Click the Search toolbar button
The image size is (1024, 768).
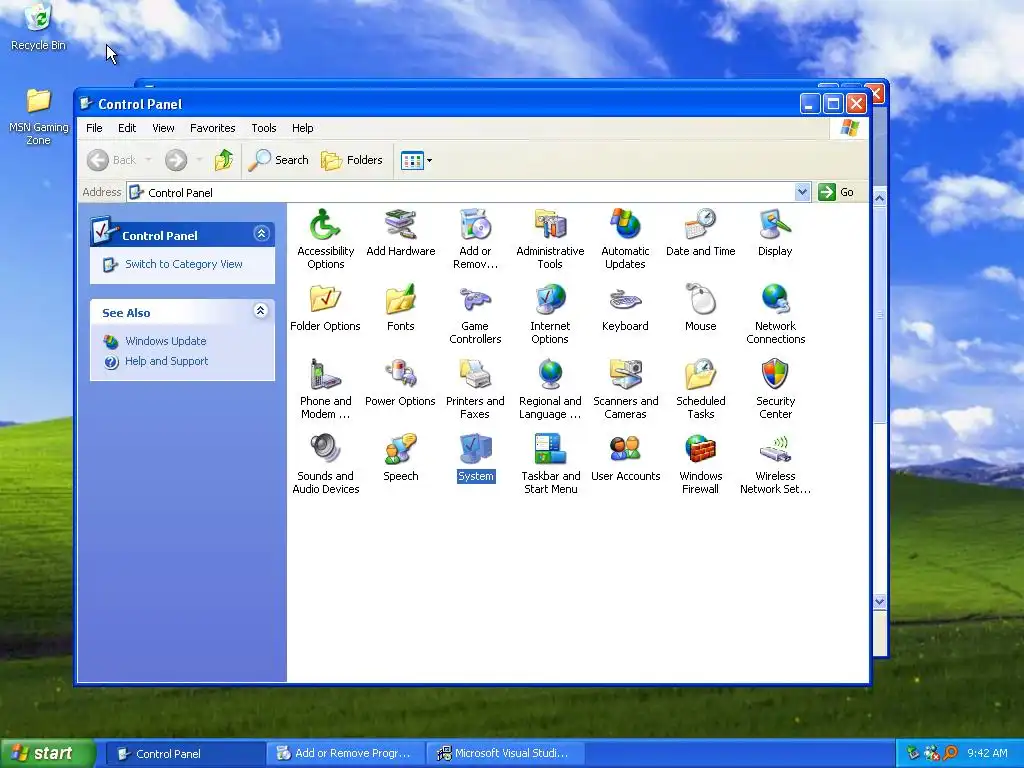point(279,160)
